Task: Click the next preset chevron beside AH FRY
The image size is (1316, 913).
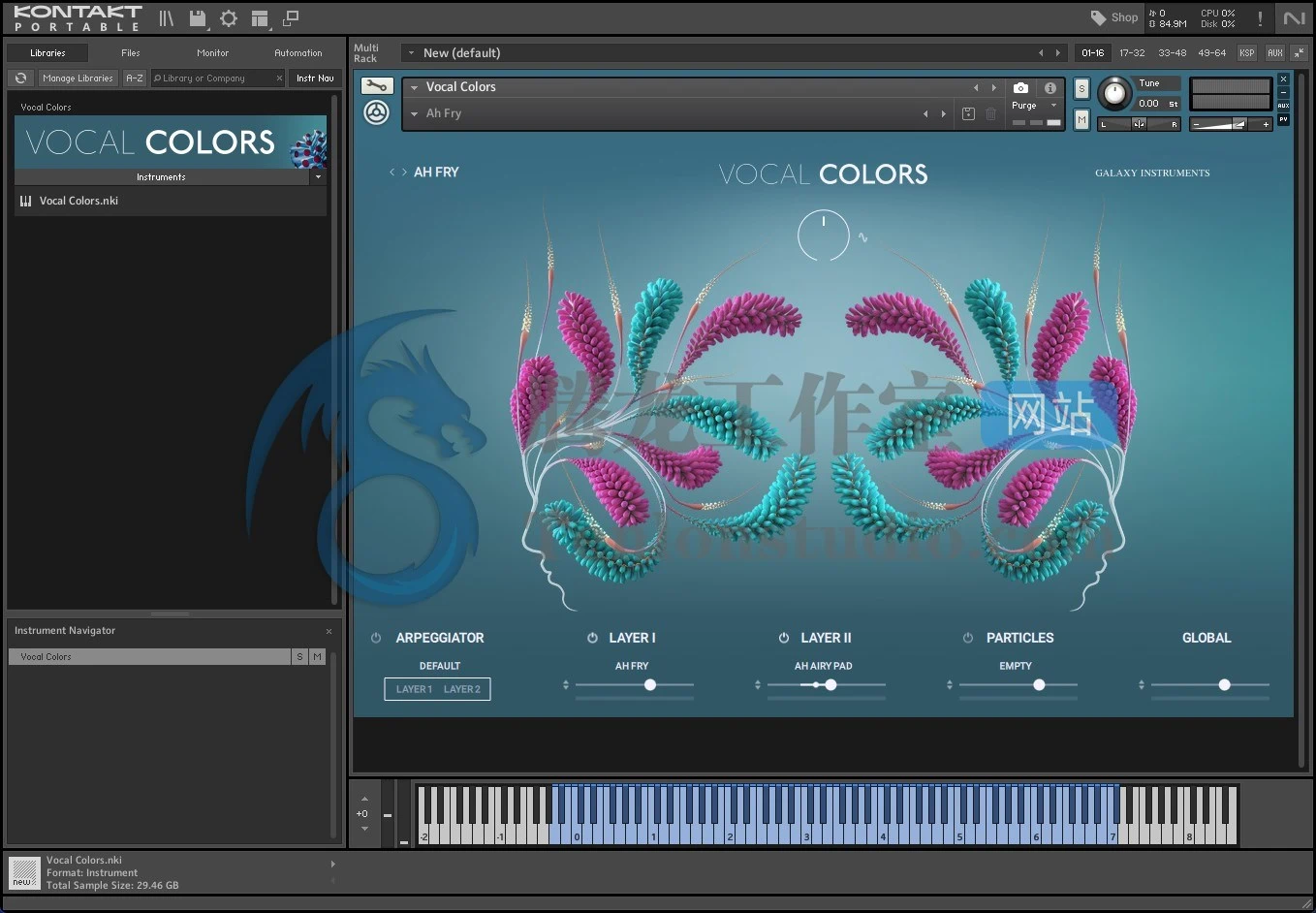Action: pyautogui.click(x=404, y=172)
